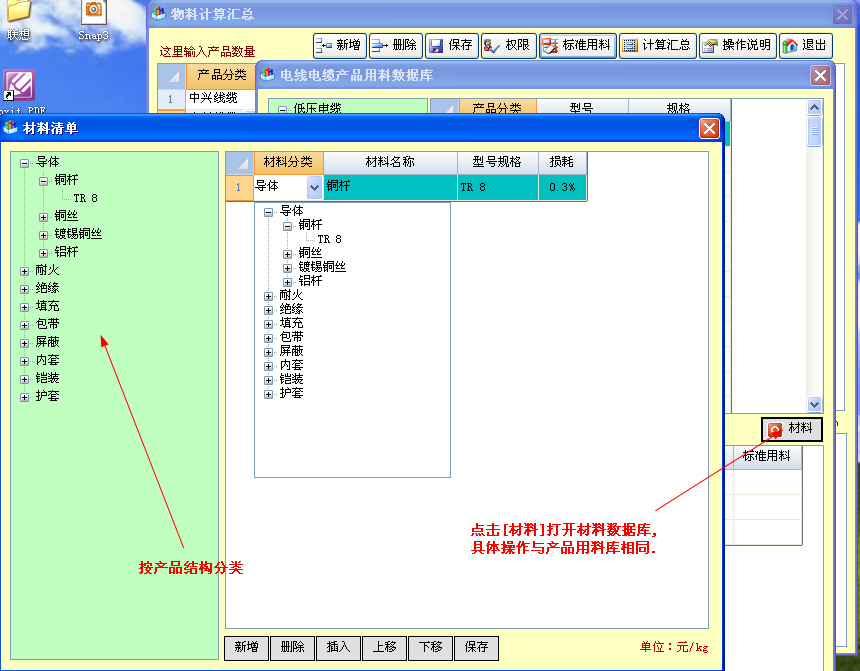860x671 pixels.
Task: Click the 退出 exit toolbar button
Action: (x=805, y=45)
